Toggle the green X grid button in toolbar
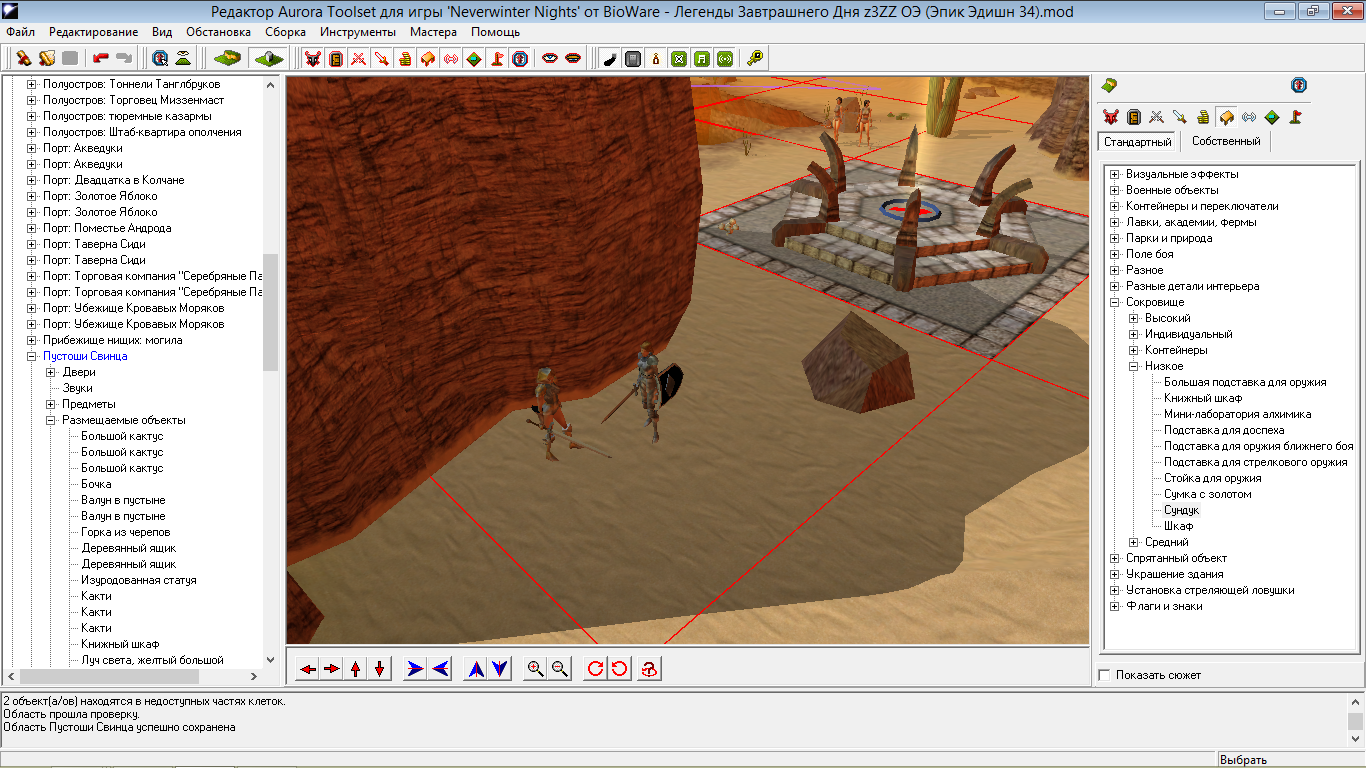 679,59
